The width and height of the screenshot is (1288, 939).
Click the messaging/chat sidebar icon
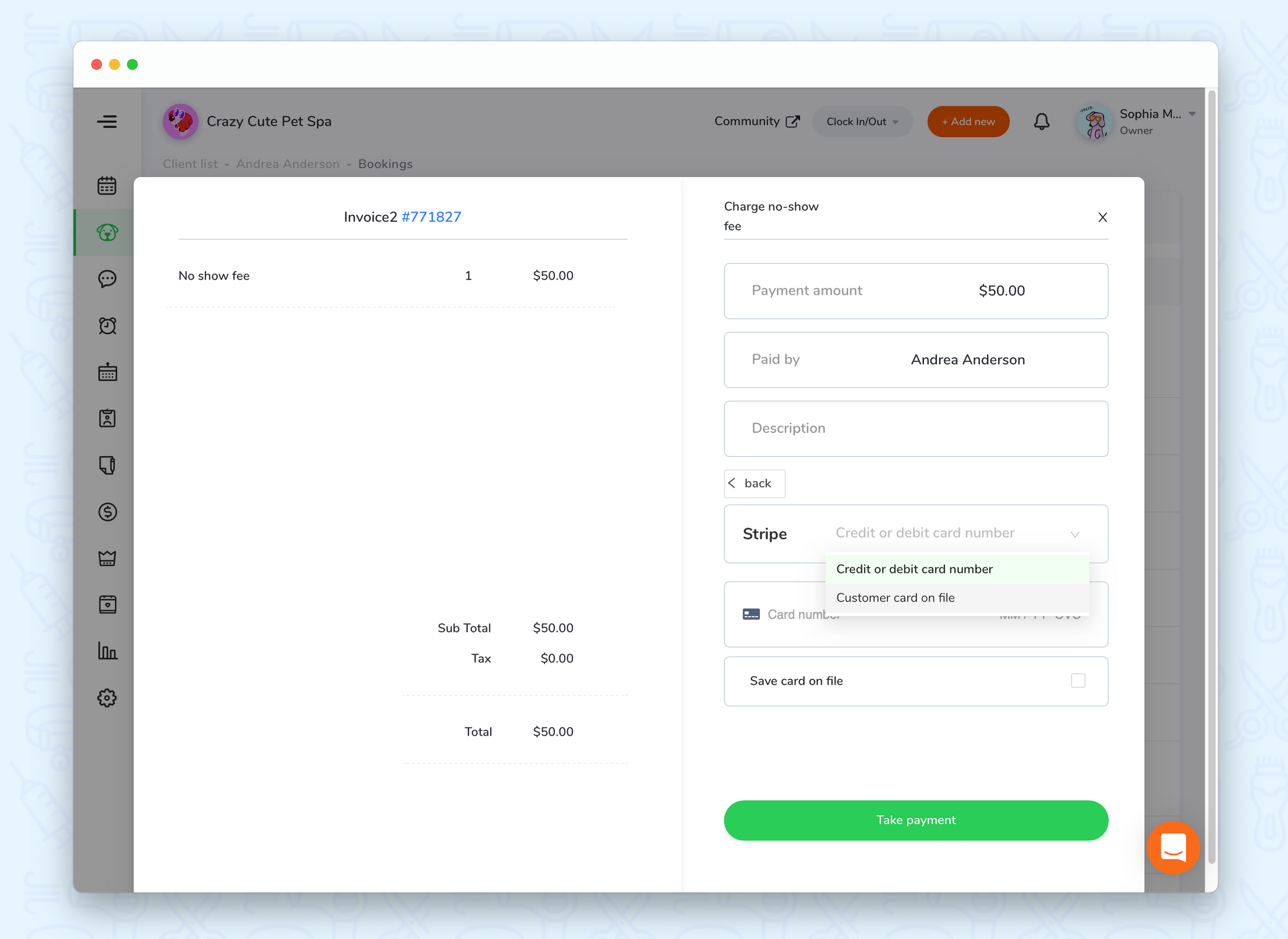pyautogui.click(x=107, y=278)
